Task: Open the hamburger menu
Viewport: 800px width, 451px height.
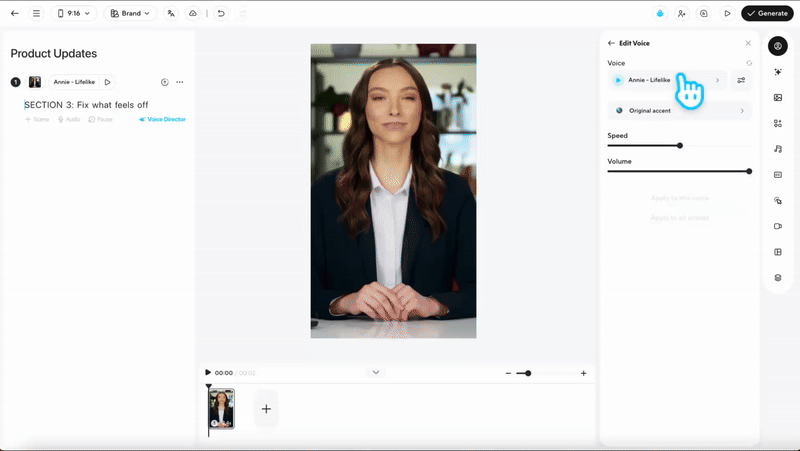Action: tap(36, 14)
